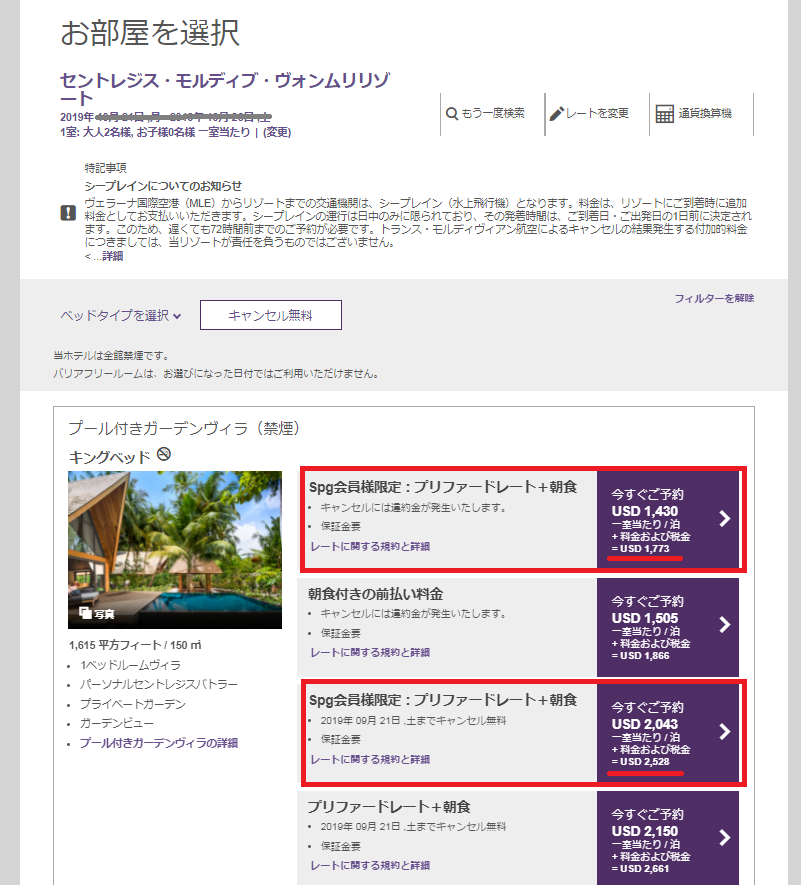Image resolution: width=801 pixels, height=885 pixels.
Task: Click the パーソナルセントレジスバトラー feature text
Action: pyautogui.click(x=159, y=685)
